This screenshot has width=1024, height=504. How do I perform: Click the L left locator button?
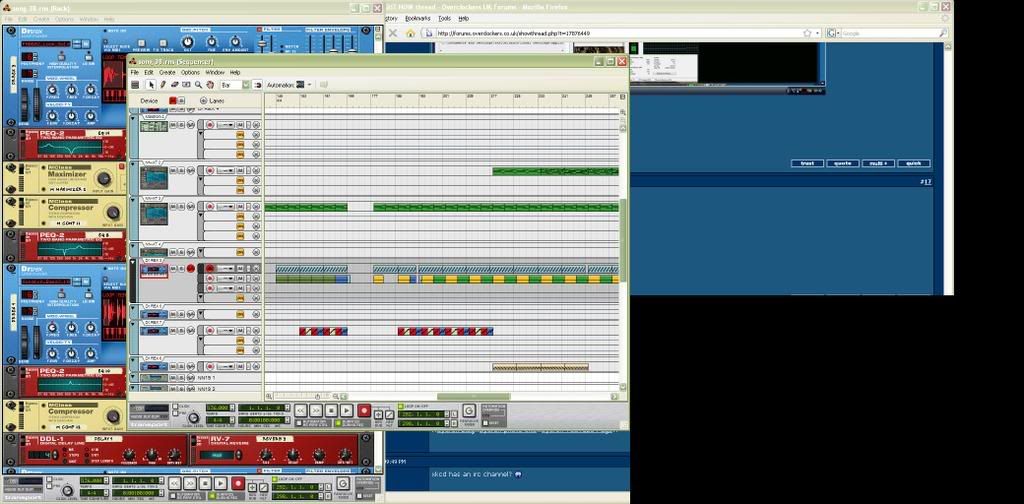pyautogui.click(x=454, y=414)
